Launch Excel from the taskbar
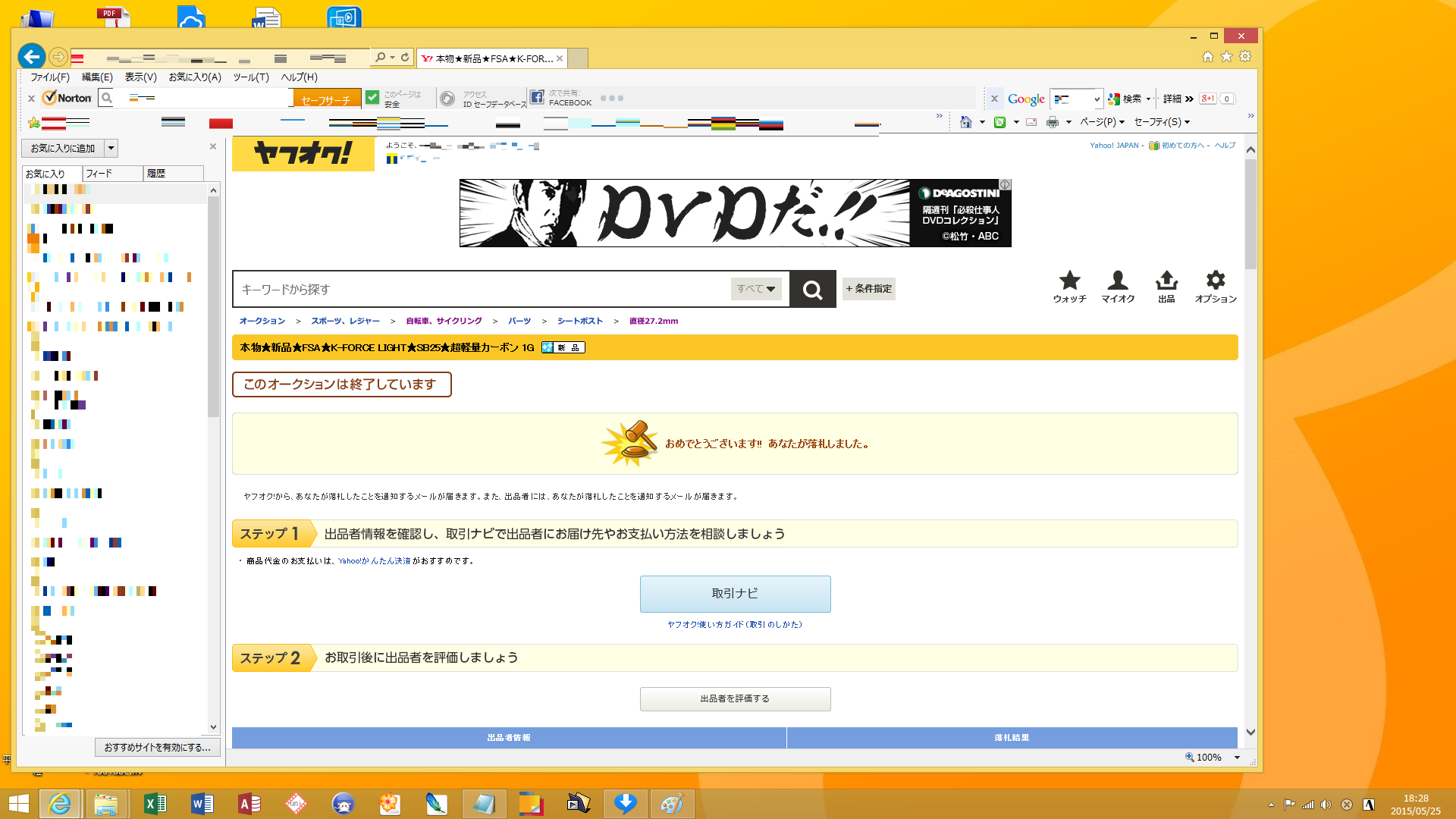The image size is (1456, 819). (x=155, y=804)
